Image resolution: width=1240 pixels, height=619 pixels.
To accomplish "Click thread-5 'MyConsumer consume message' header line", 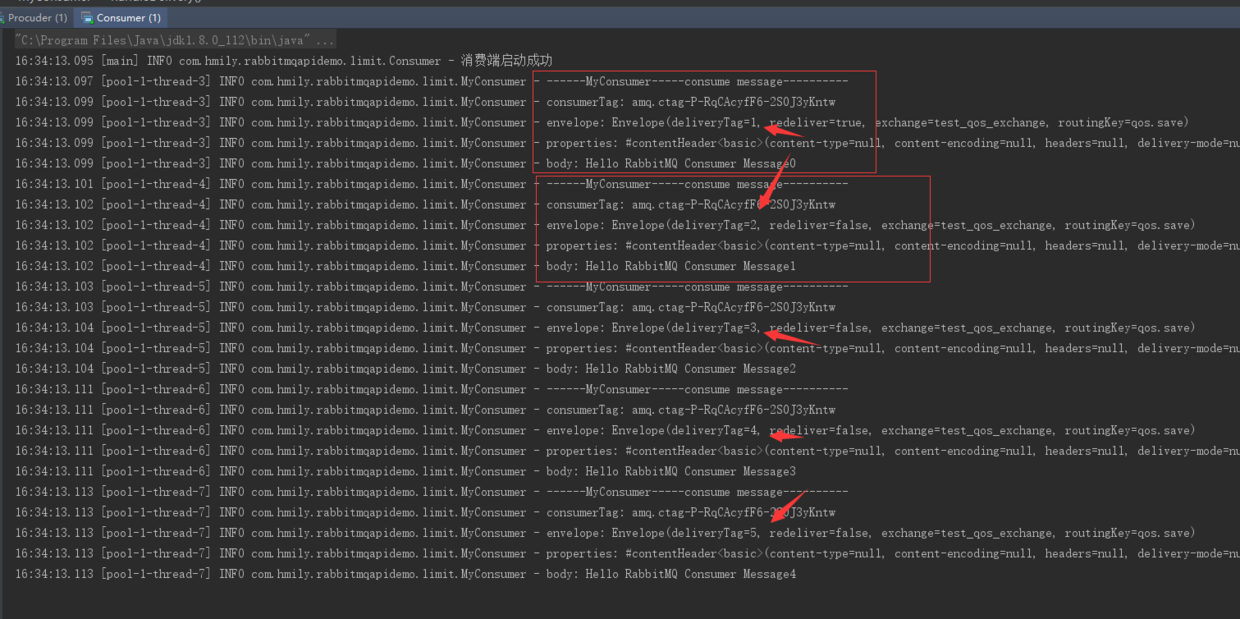I will 432,287.
